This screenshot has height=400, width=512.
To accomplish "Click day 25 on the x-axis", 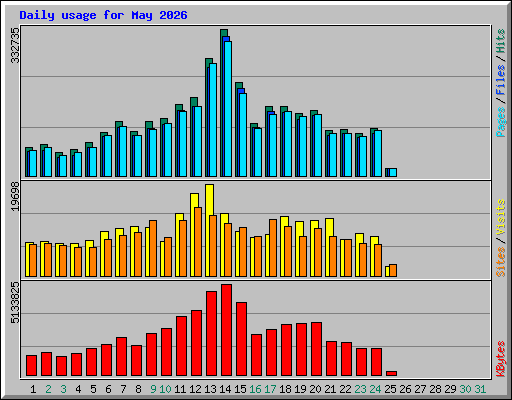I will (x=390, y=389).
